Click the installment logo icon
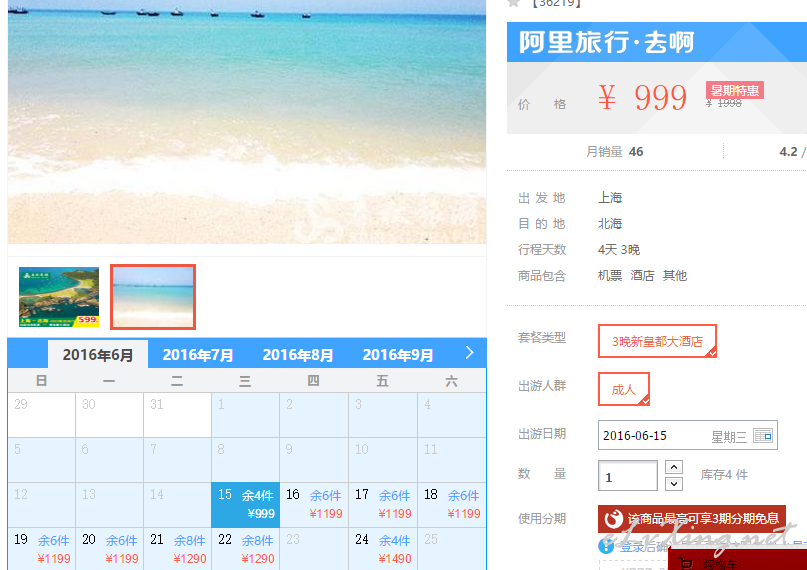Viewport: 807px width, 570px height. [613, 519]
